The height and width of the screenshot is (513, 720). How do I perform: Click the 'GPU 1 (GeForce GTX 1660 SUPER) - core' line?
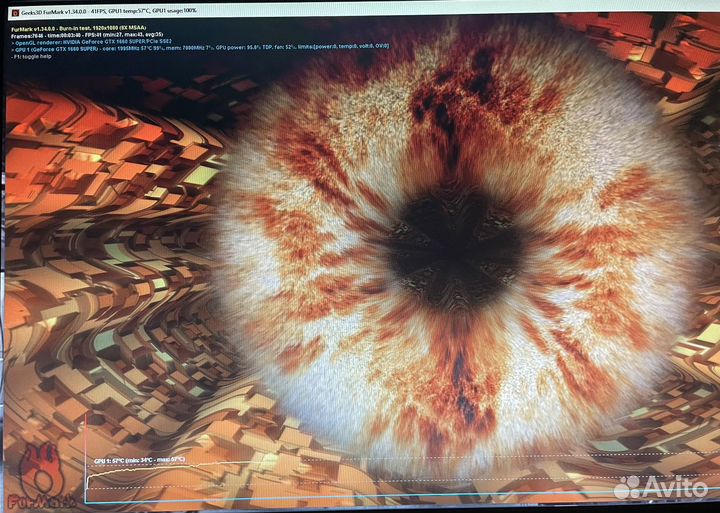pos(200,46)
